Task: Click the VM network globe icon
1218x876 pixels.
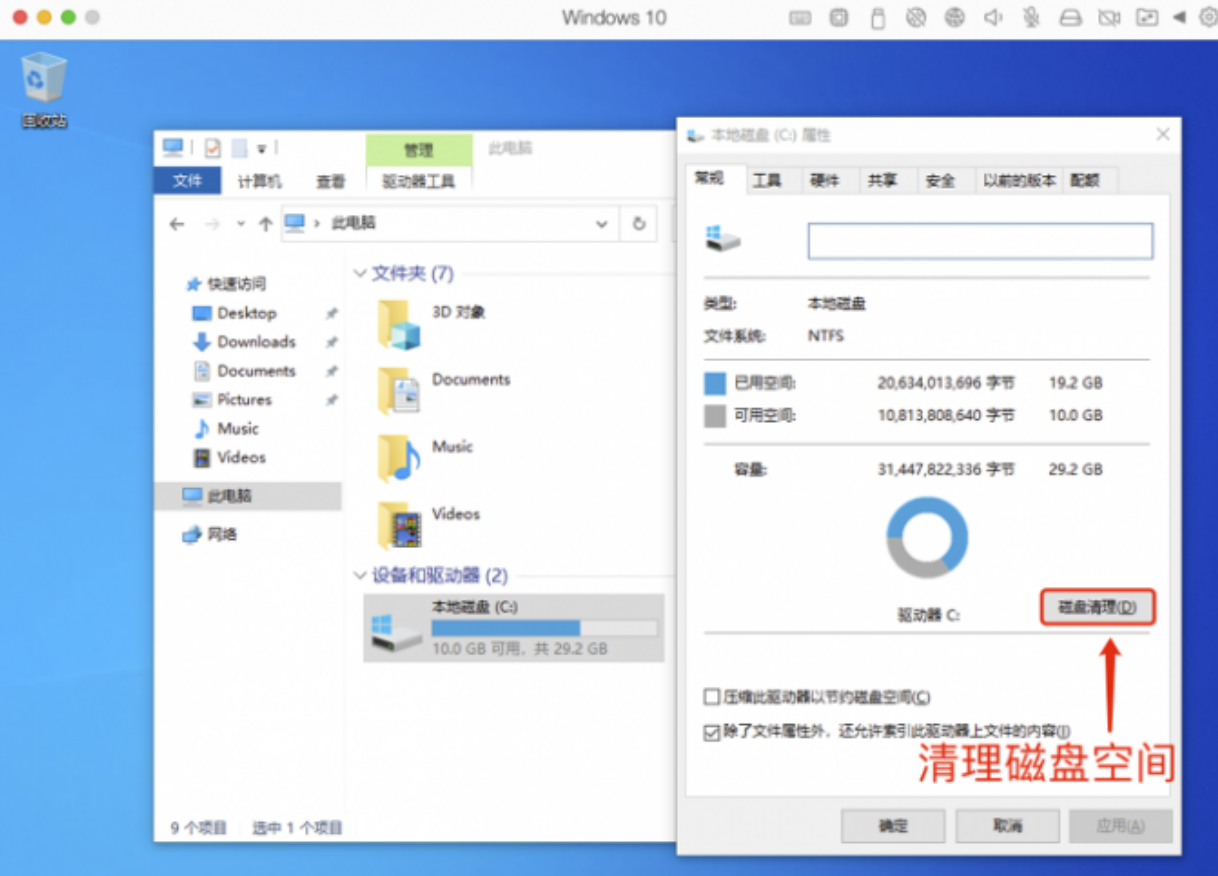Action: click(x=954, y=17)
